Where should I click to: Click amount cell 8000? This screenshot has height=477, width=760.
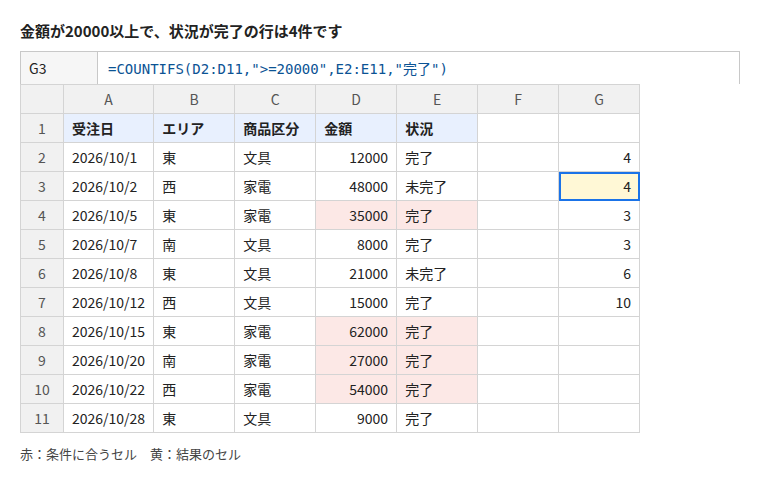pos(356,244)
